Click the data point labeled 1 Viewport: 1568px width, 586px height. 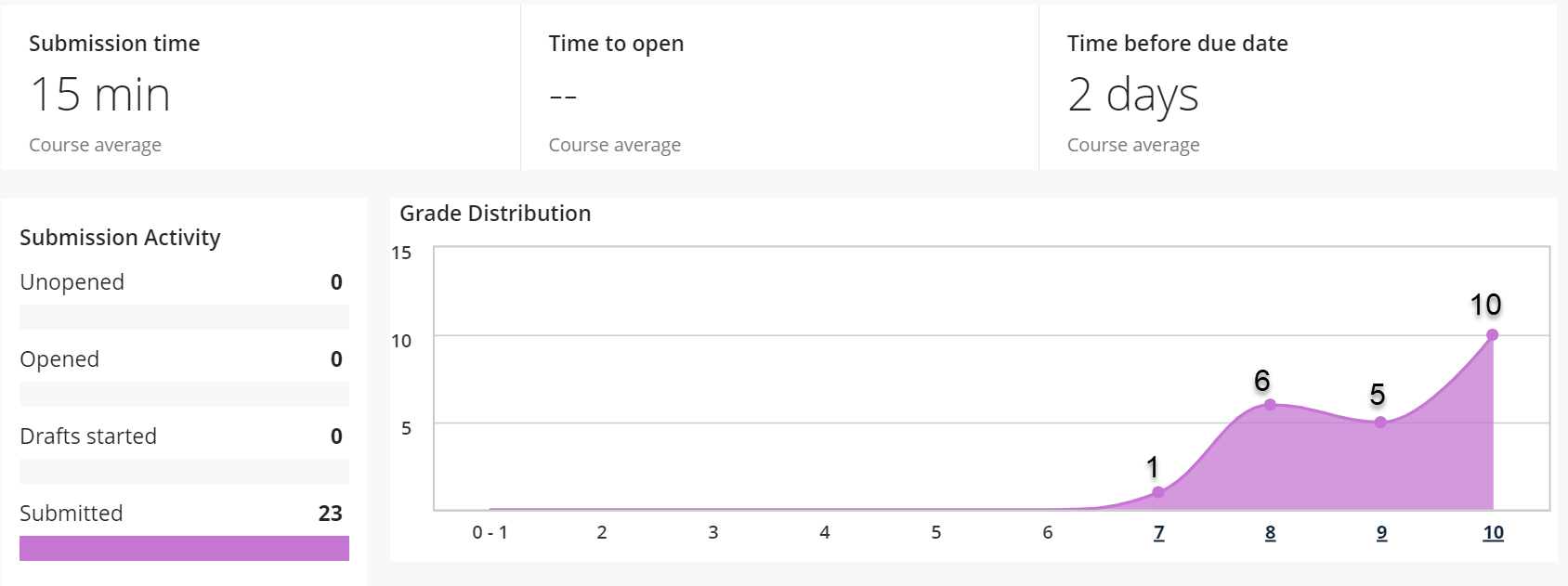click(1157, 492)
